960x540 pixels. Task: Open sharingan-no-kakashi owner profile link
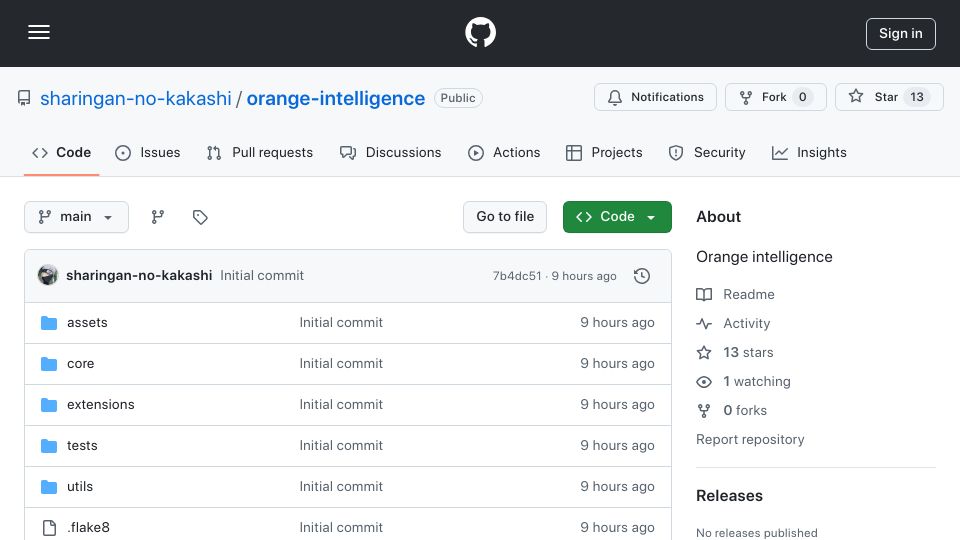[136, 98]
